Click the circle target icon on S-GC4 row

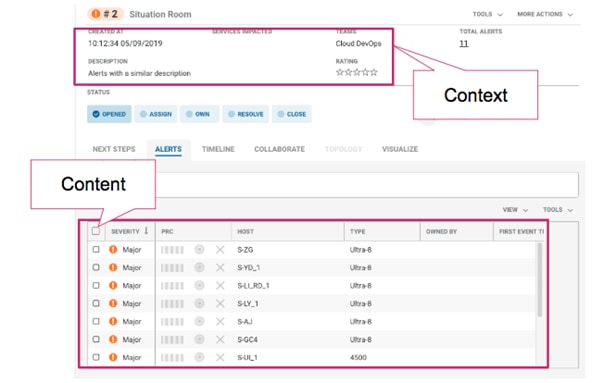coord(199,339)
